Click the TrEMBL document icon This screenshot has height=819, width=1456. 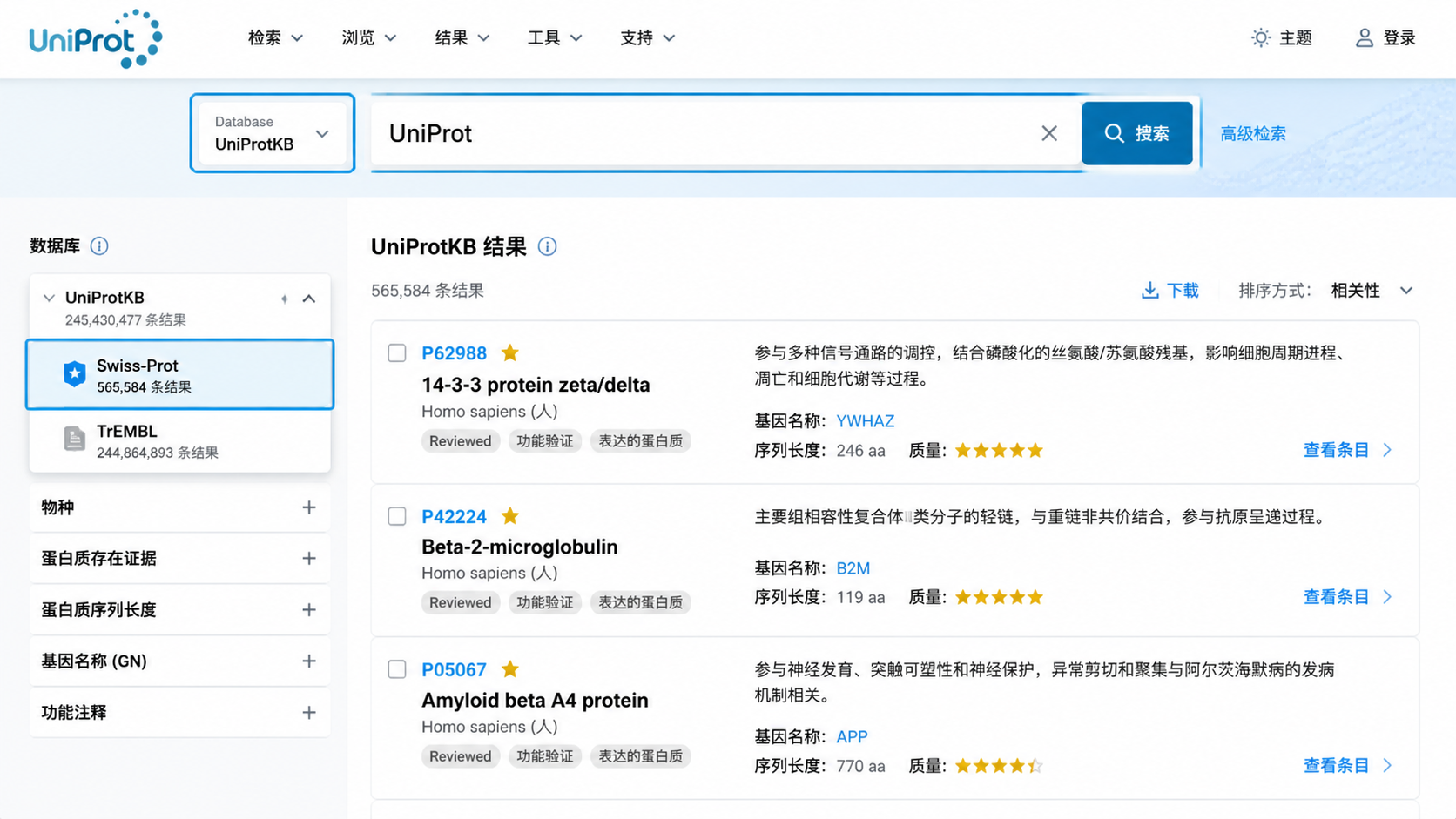coord(75,440)
